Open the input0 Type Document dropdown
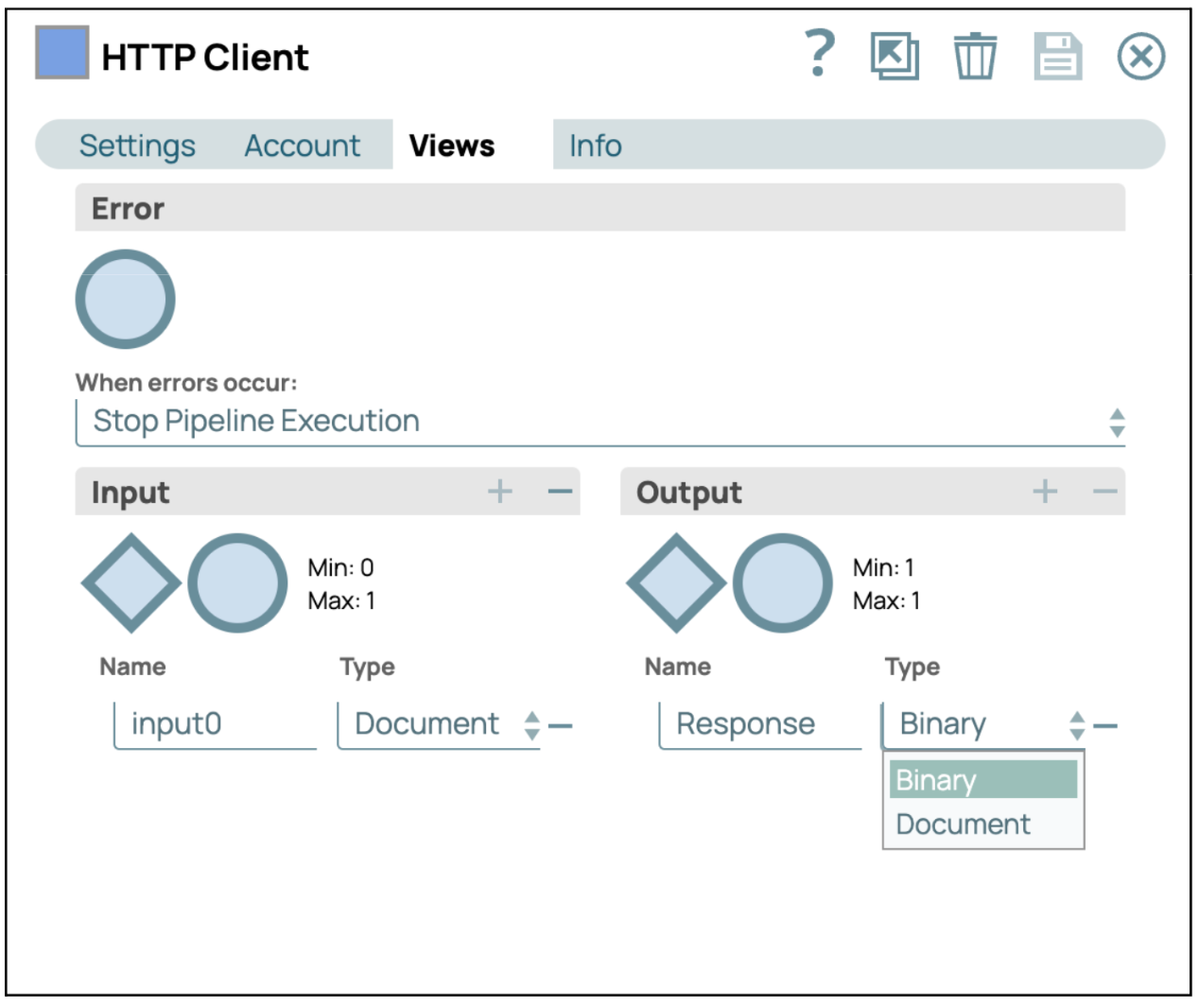The width and height of the screenshot is (1199, 1008). click(438, 724)
